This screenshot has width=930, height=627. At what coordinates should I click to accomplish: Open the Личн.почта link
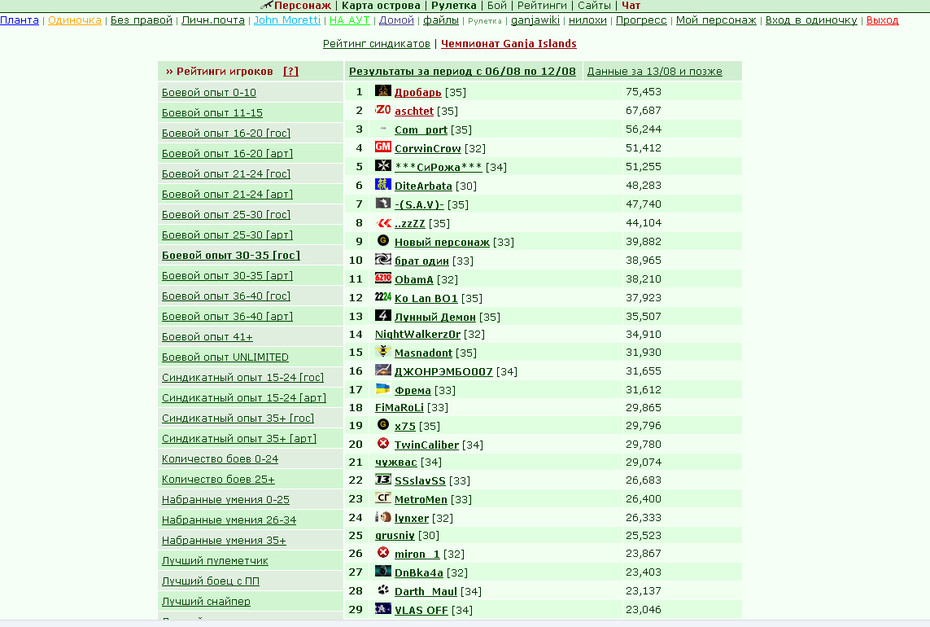point(213,20)
